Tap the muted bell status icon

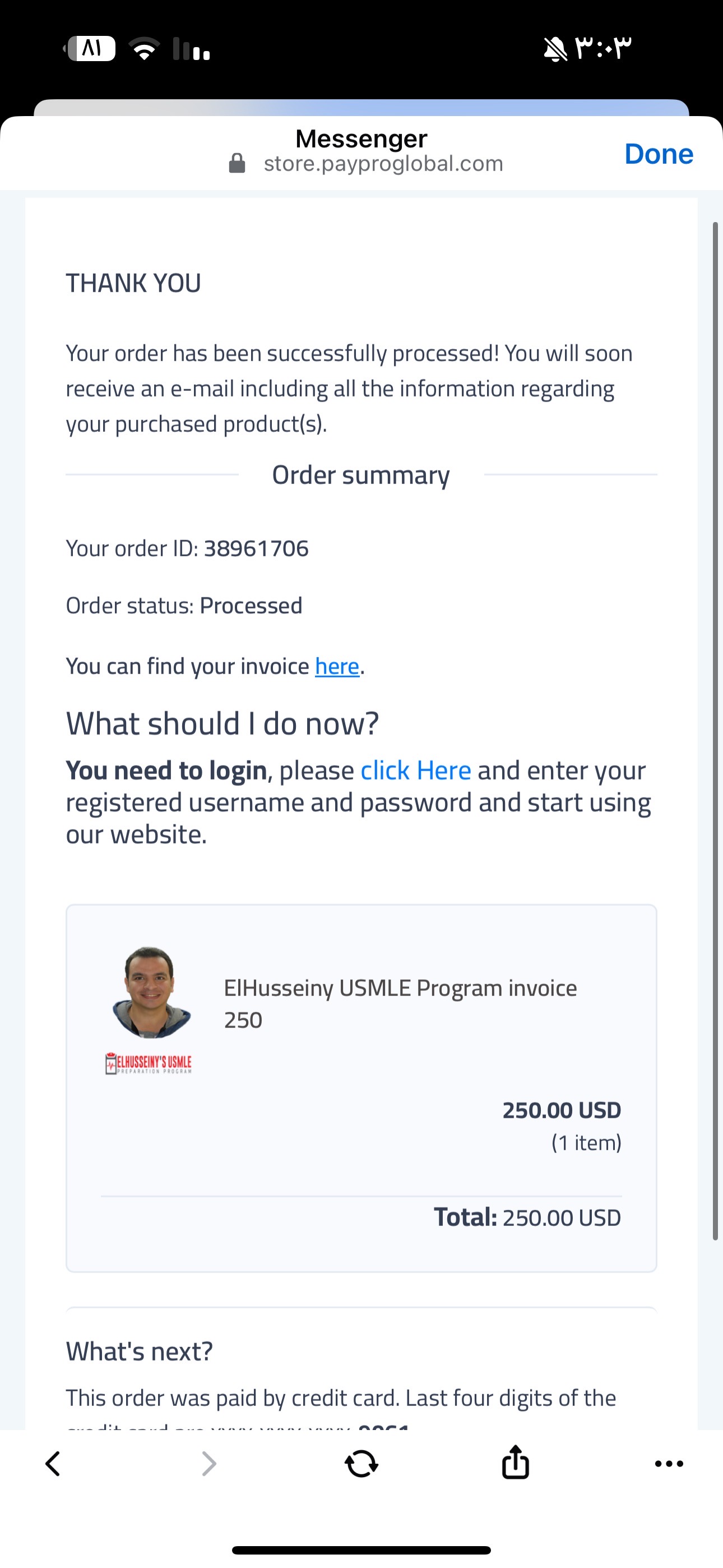pos(555,49)
